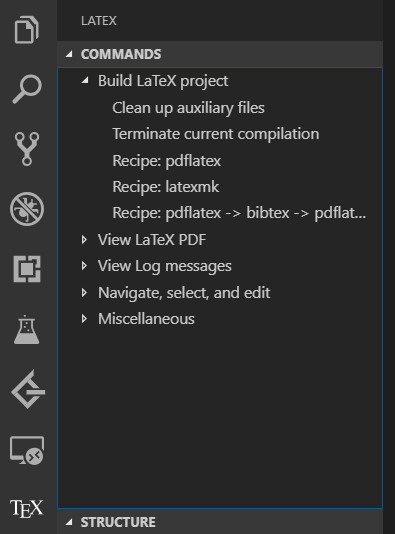Open the Debug bug icon
The image size is (395, 534).
27,209
